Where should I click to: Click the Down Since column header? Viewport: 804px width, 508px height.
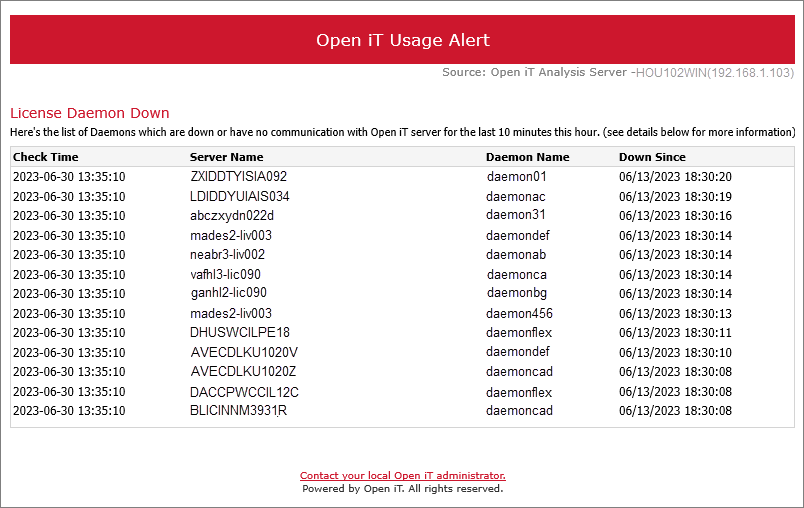652,157
